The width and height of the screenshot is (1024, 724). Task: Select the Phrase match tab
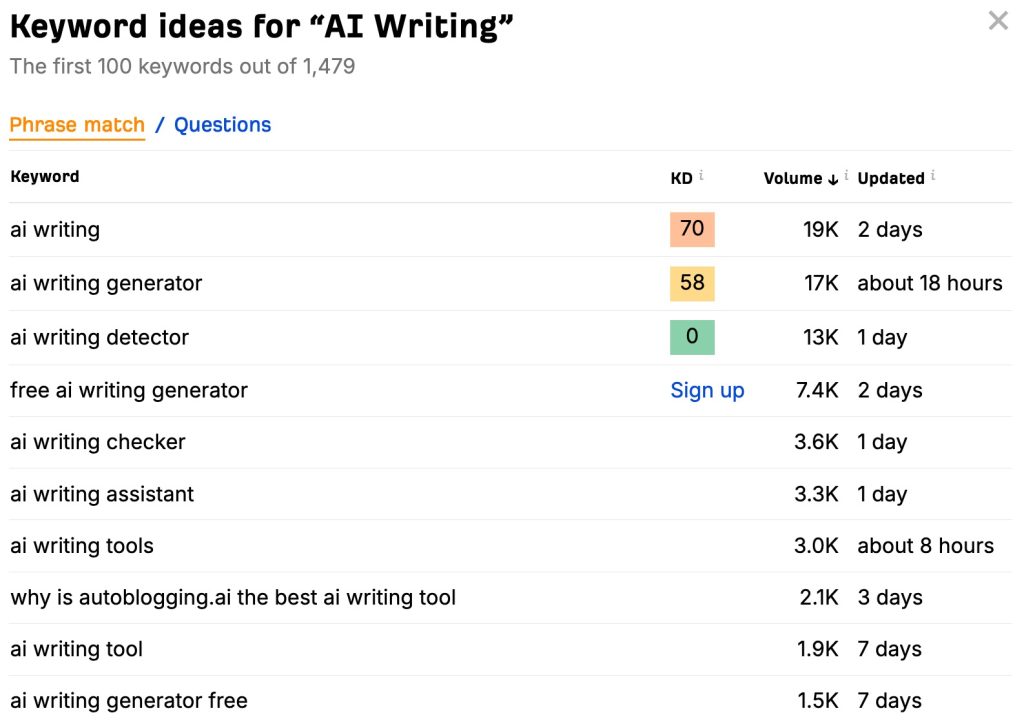coord(77,125)
